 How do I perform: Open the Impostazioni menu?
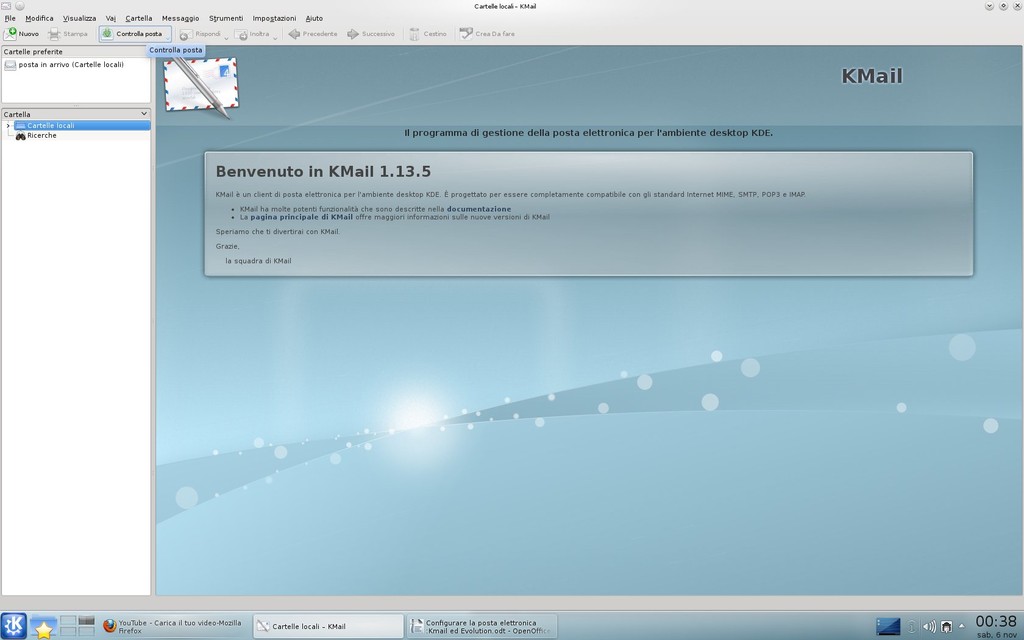tap(273, 17)
